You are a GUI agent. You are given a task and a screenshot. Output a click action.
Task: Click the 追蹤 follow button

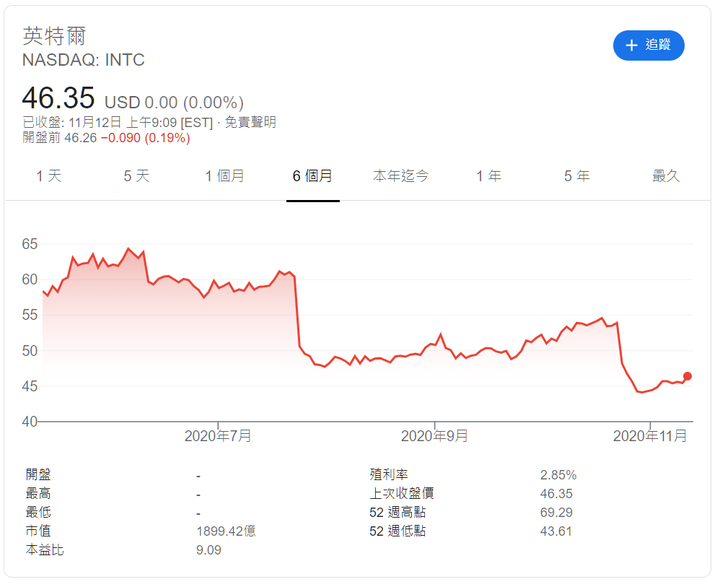(648, 45)
